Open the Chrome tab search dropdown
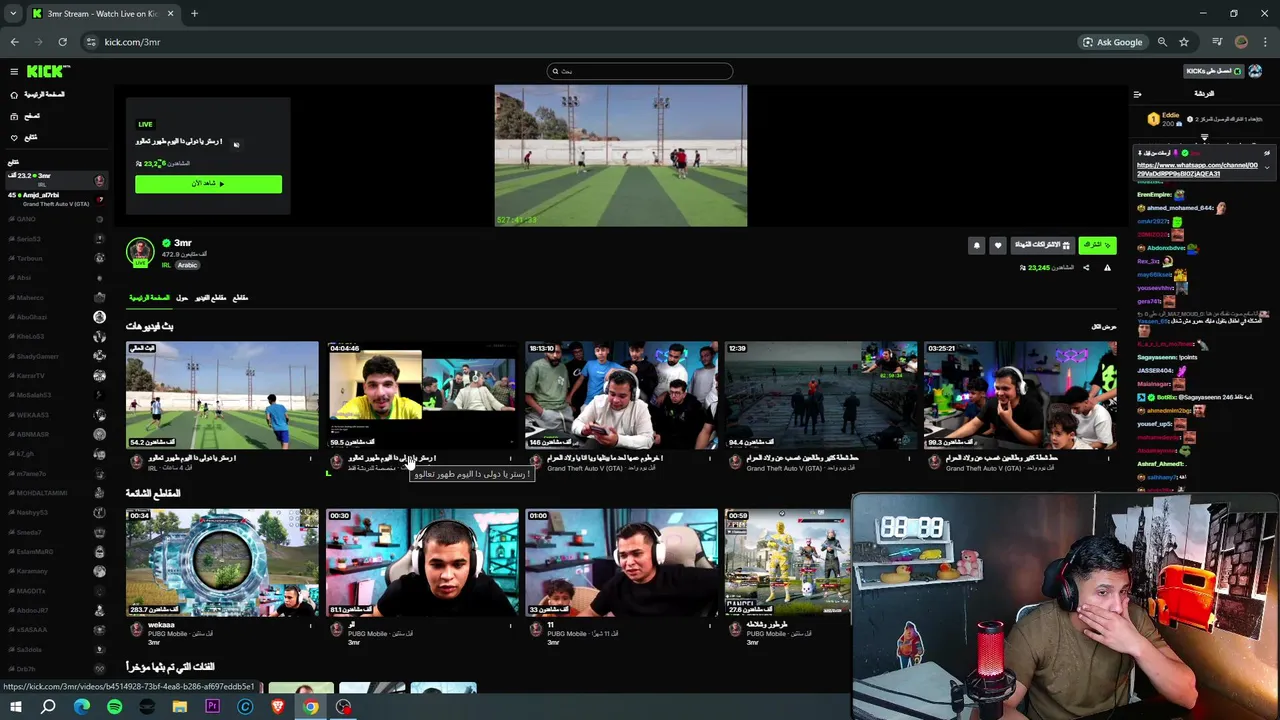This screenshot has height=720, width=1280. 13,14
